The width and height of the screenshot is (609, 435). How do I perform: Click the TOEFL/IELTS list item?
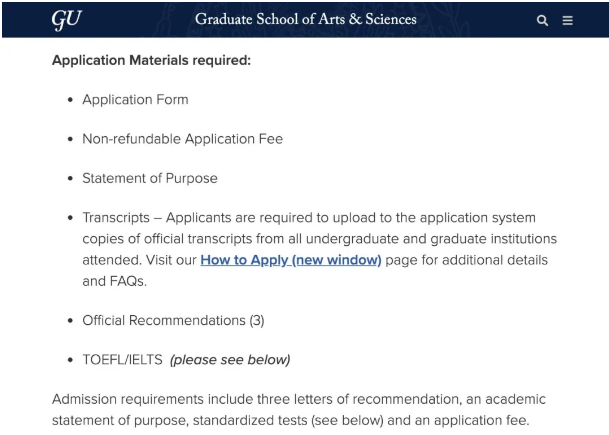click(x=122, y=360)
